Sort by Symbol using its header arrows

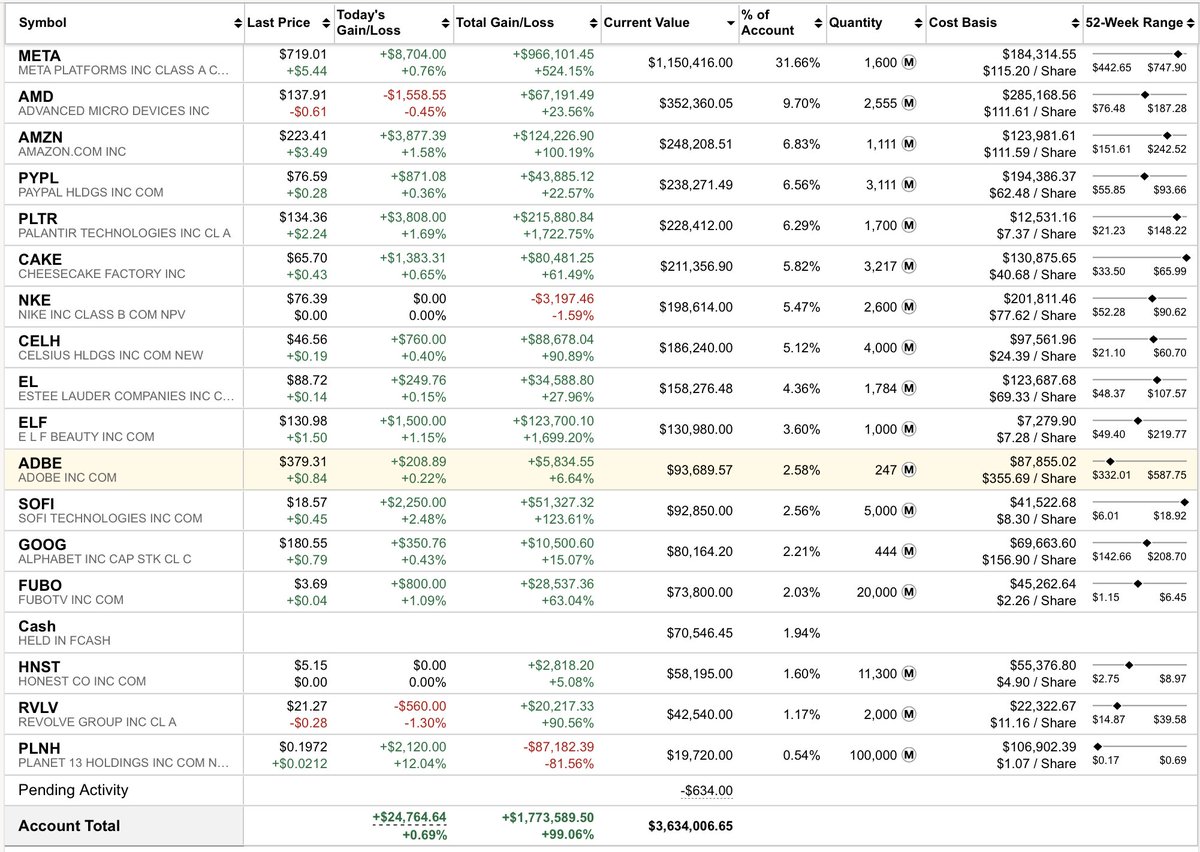238,23
